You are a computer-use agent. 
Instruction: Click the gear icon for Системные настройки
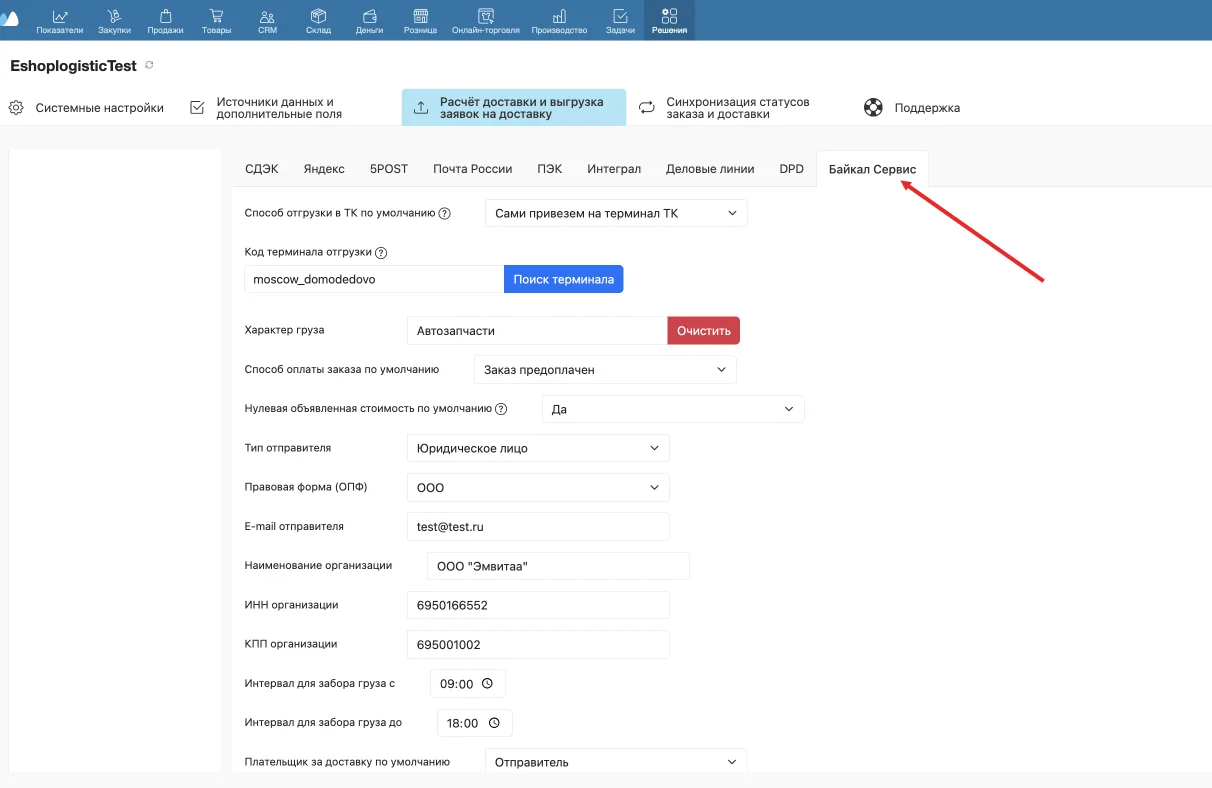pos(16,108)
